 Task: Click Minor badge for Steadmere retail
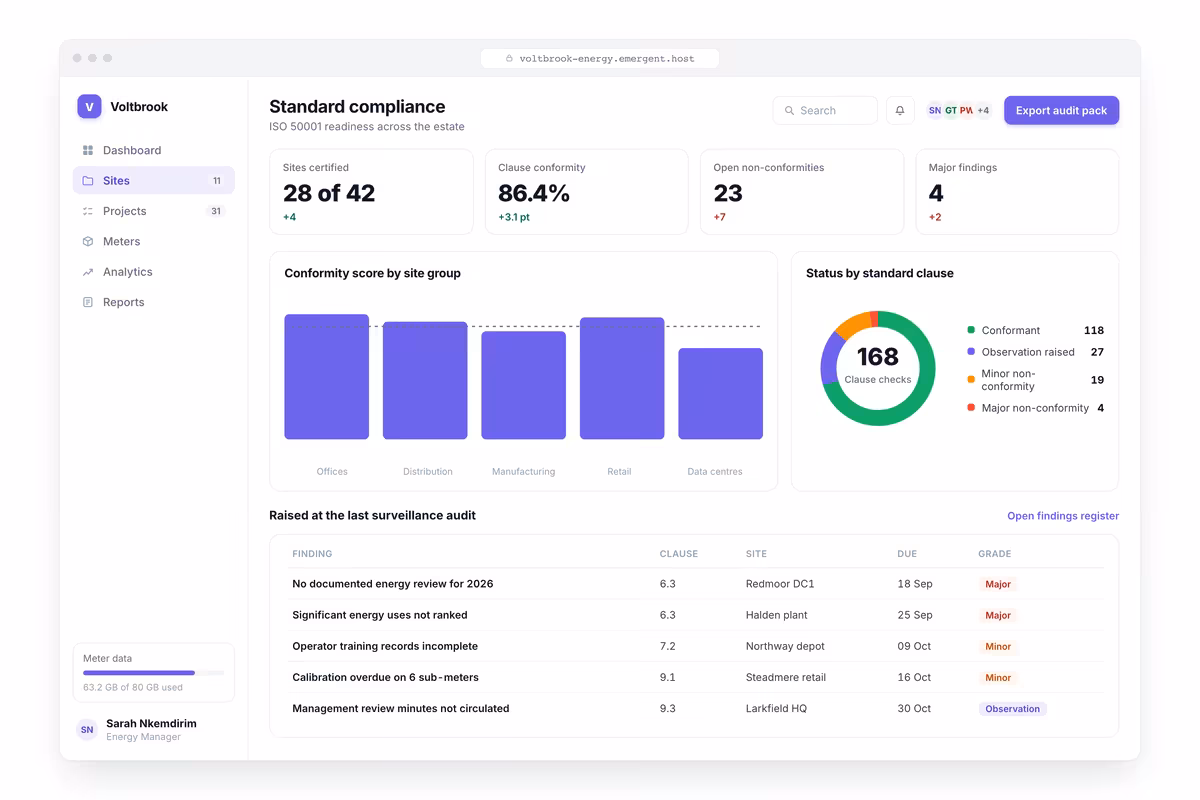[x=998, y=677]
